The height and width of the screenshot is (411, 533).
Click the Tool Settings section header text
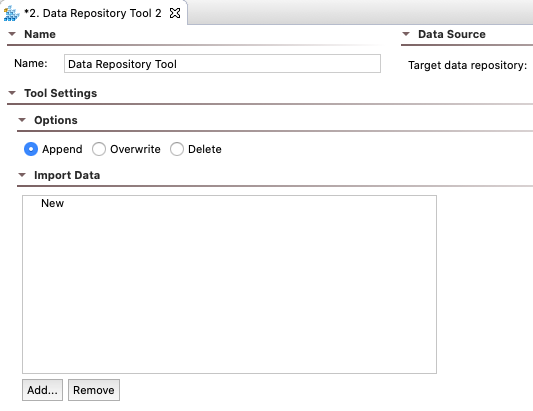coord(61,93)
